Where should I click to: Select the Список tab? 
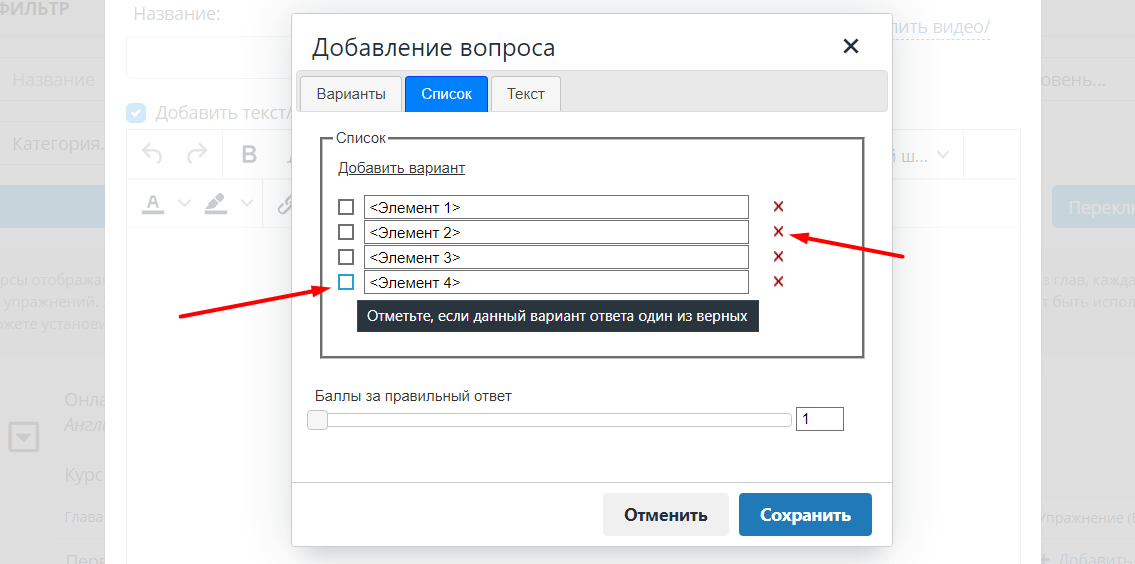447,94
